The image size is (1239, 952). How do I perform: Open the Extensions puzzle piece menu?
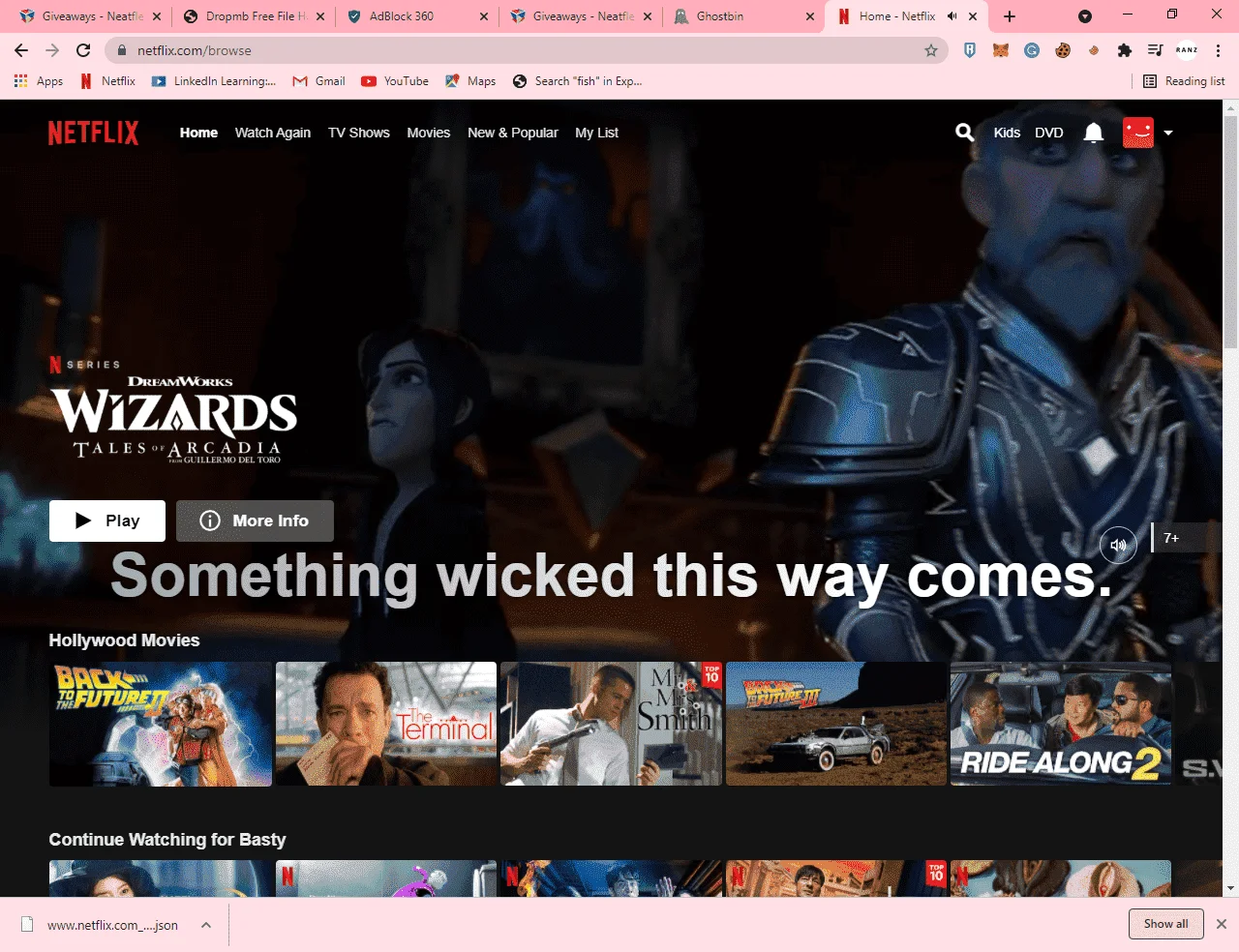point(1125,50)
